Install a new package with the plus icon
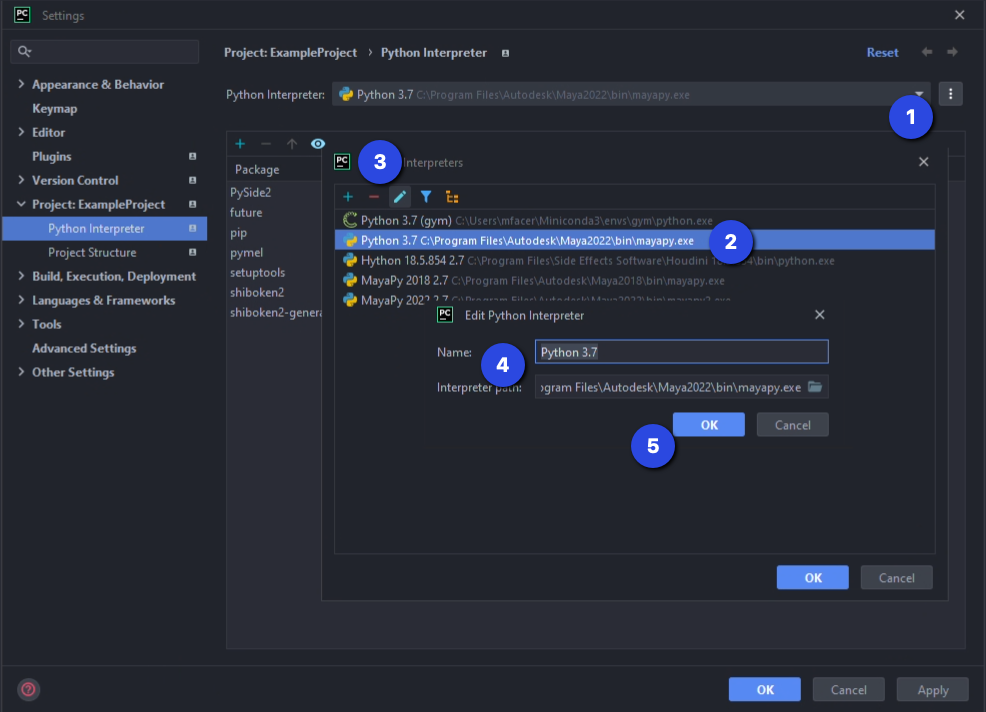The height and width of the screenshot is (712, 986). tap(240, 144)
